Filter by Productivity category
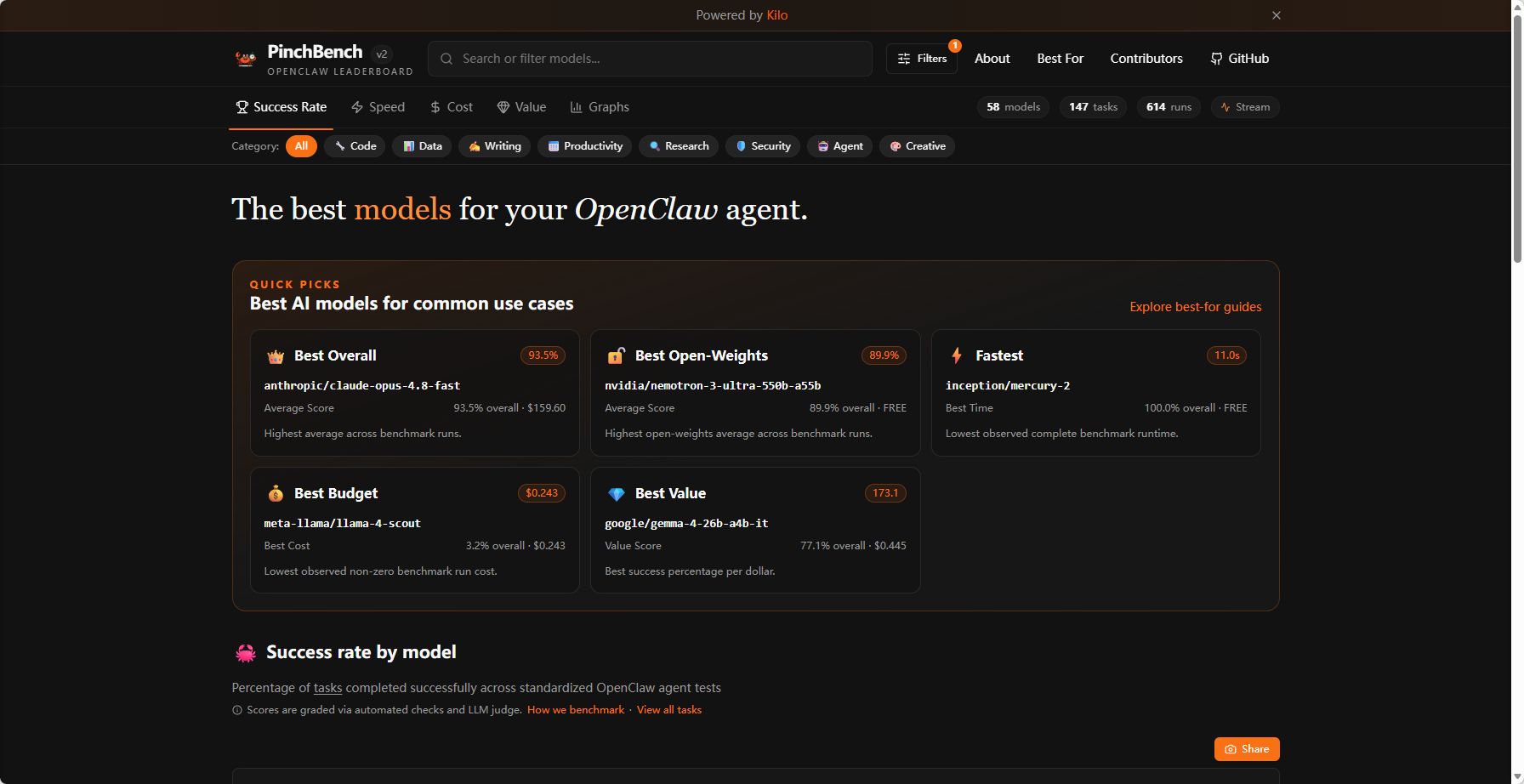The width and height of the screenshot is (1524, 784). [585, 146]
